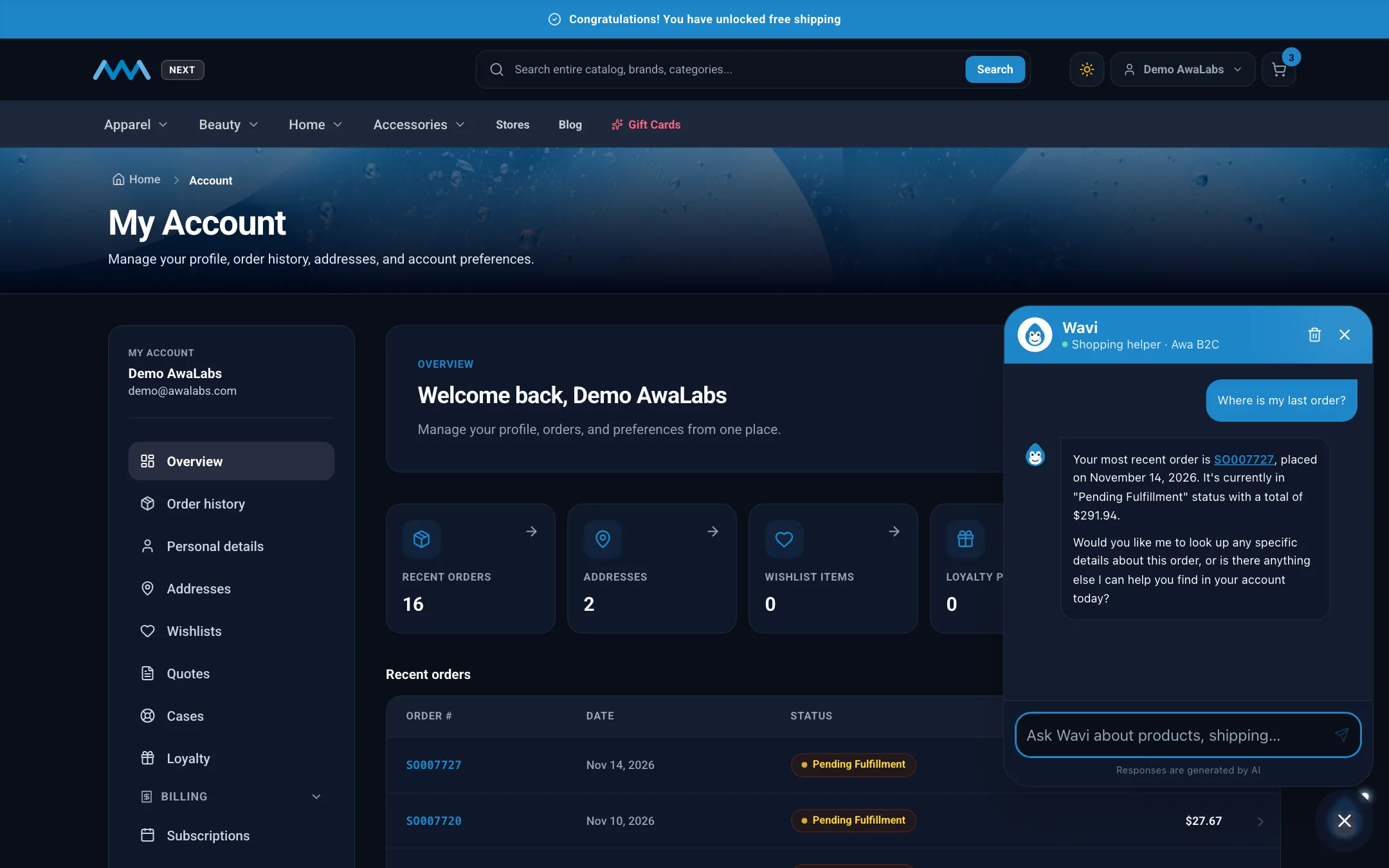The width and height of the screenshot is (1389, 868).
Task: Open the shopping cart icon with 3 items
Action: [1279, 69]
